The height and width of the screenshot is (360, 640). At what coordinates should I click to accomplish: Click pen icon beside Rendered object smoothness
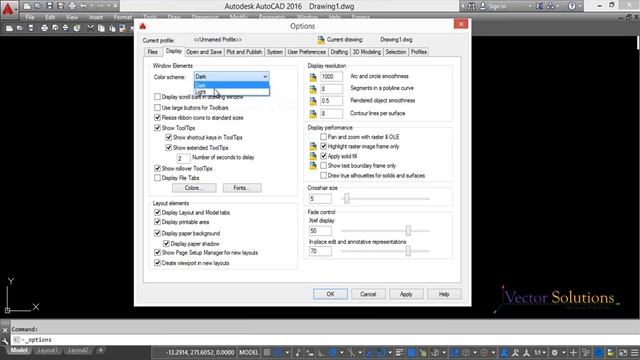313,101
